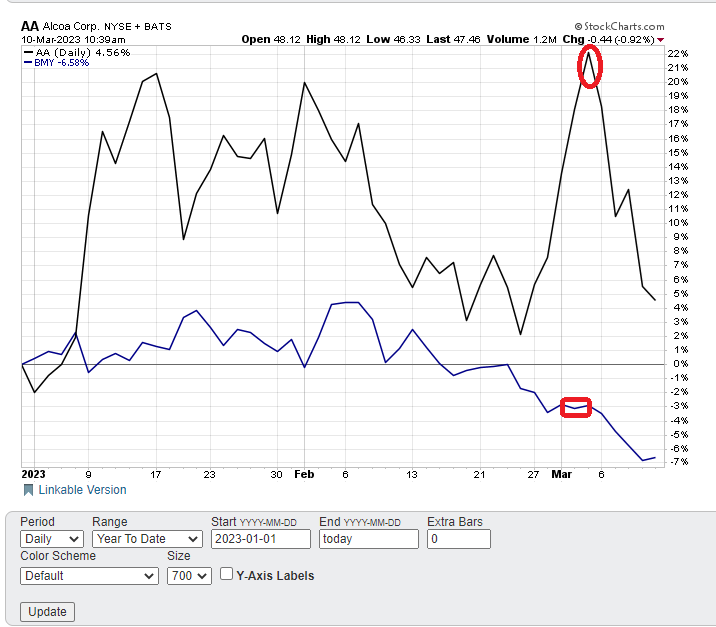Click the 'Alcoa Corp.' company name

coord(71,26)
